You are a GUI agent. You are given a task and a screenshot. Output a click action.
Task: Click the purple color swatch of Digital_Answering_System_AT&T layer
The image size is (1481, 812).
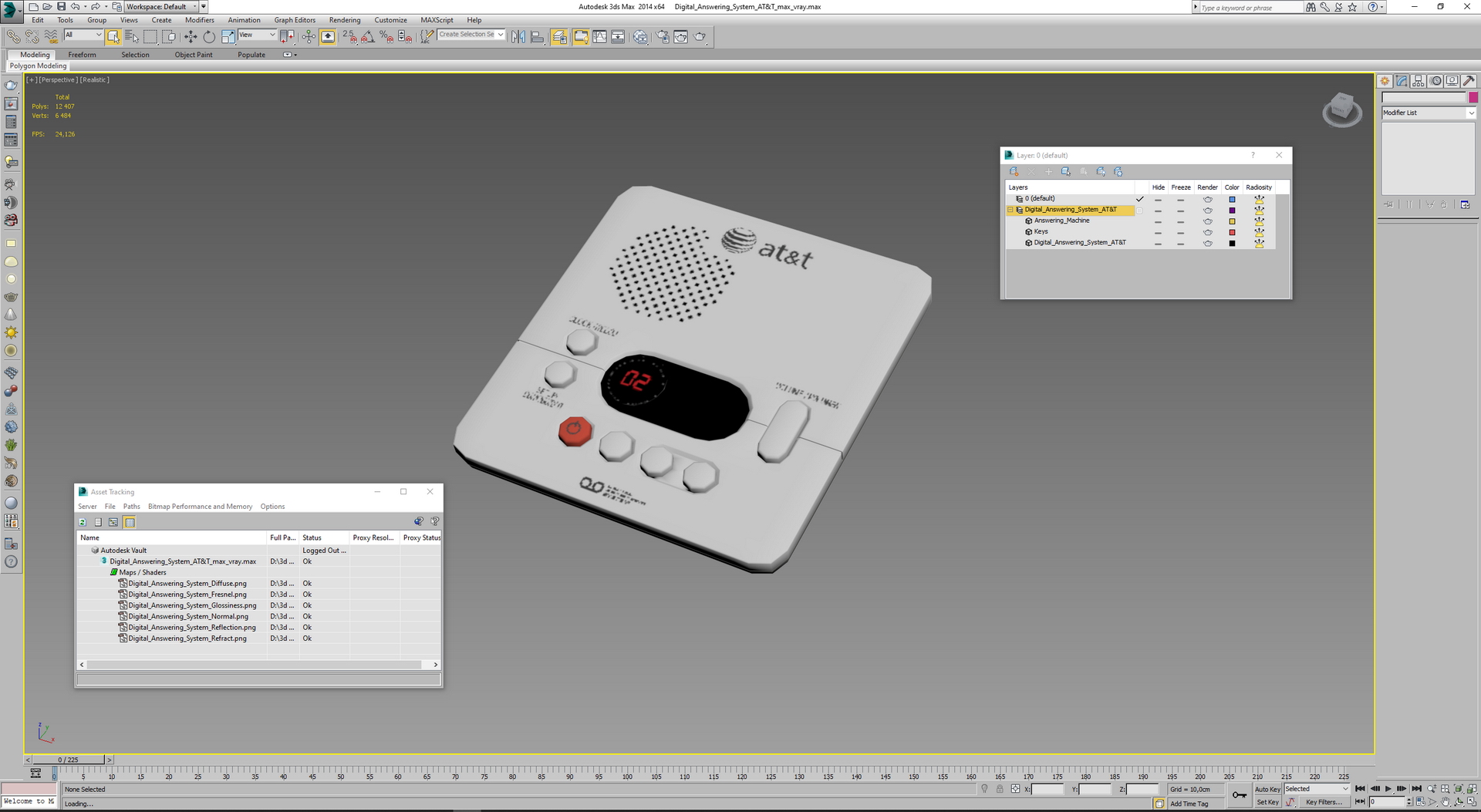click(x=1232, y=211)
